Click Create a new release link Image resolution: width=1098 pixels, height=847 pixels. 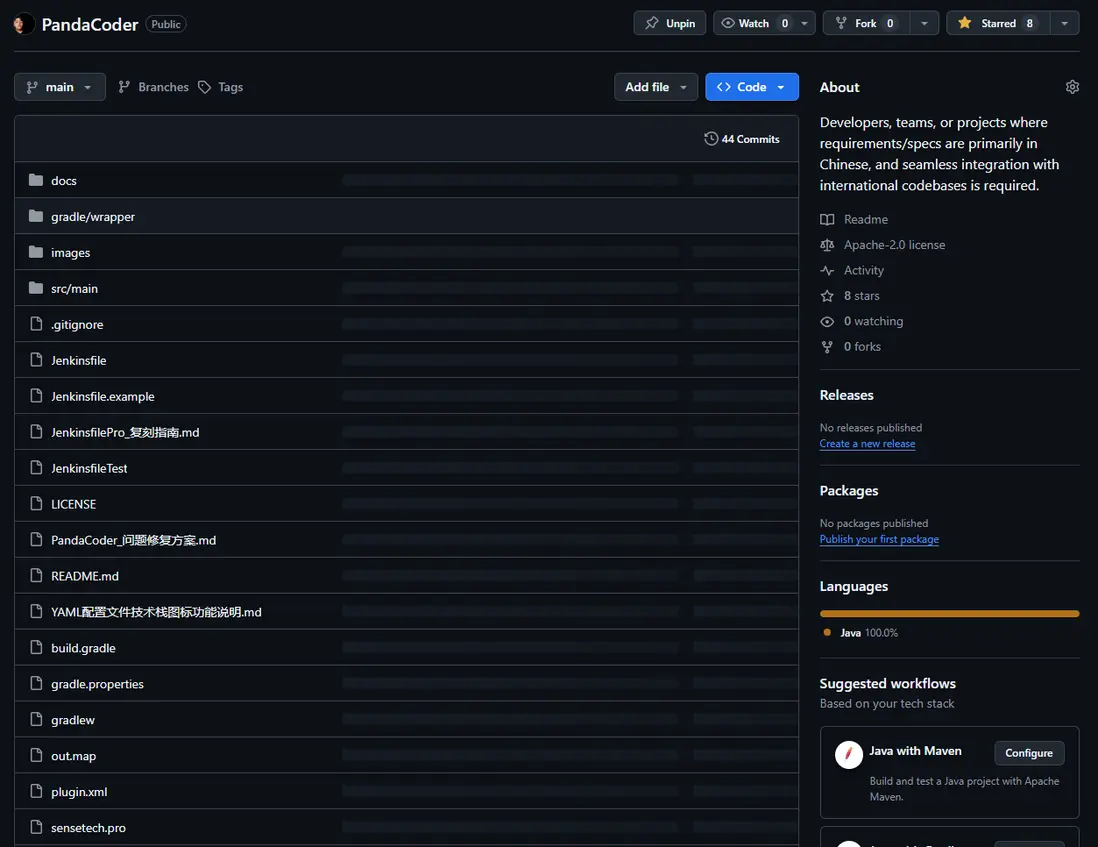[x=867, y=443]
